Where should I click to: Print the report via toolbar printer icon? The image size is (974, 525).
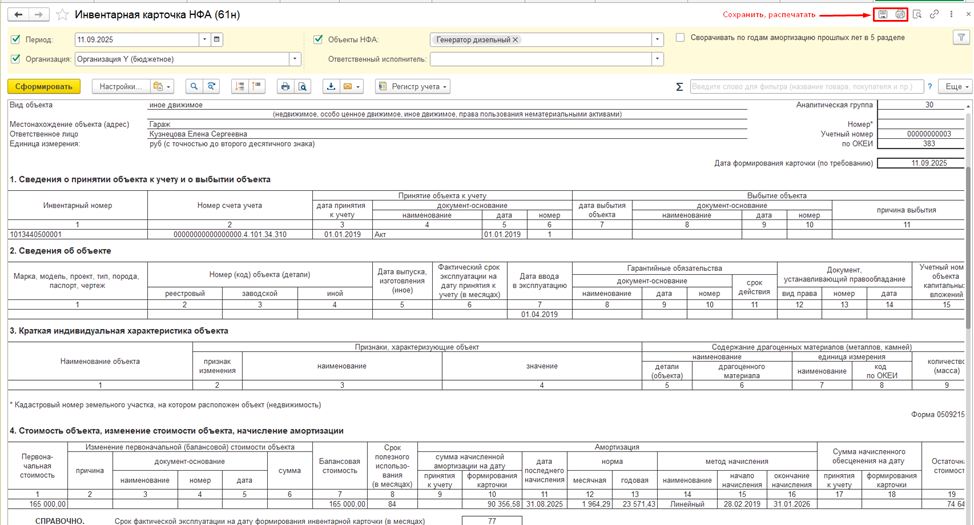click(x=285, y=86)
